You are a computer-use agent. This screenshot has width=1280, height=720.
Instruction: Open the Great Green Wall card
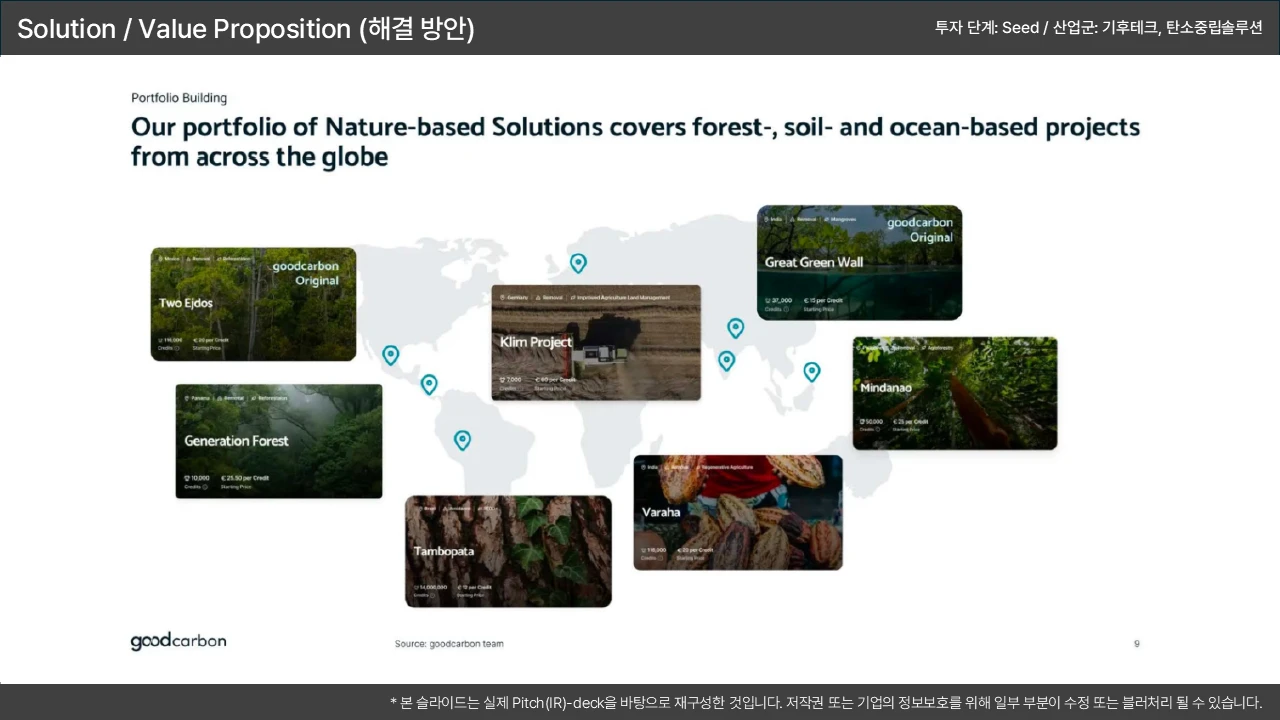coord(859,263)
